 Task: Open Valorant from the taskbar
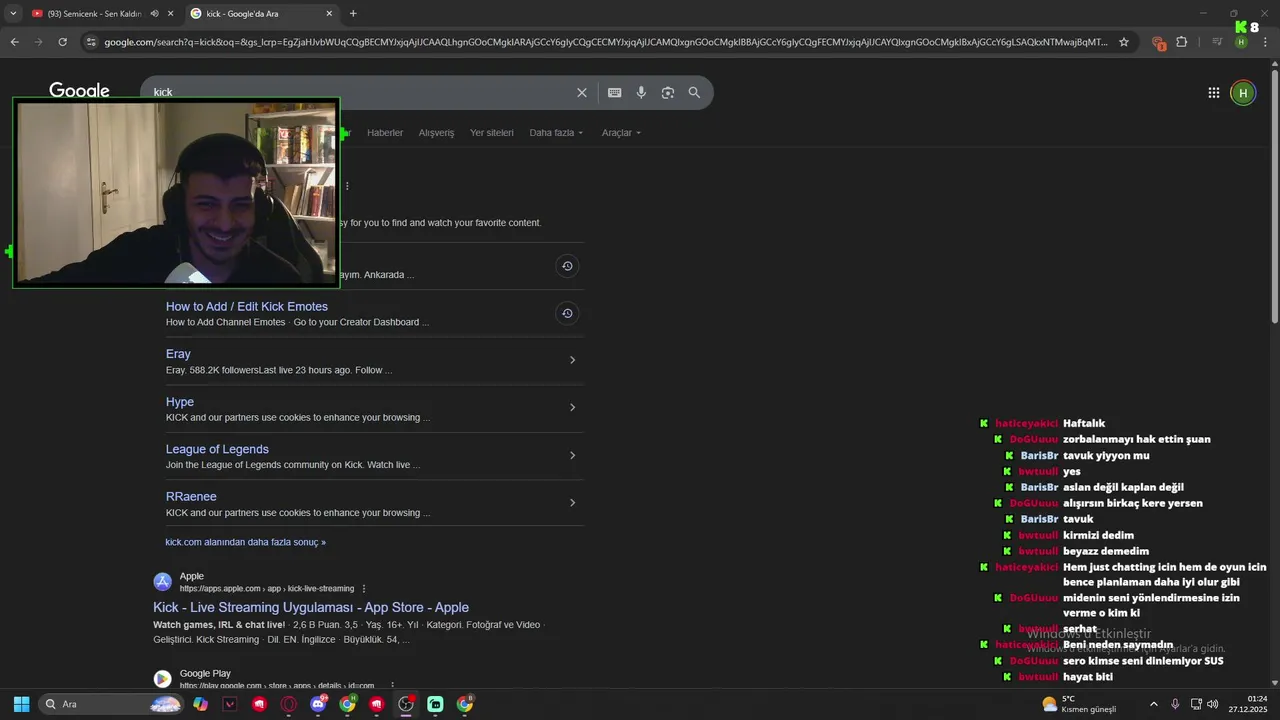click(x=230, y=704)
